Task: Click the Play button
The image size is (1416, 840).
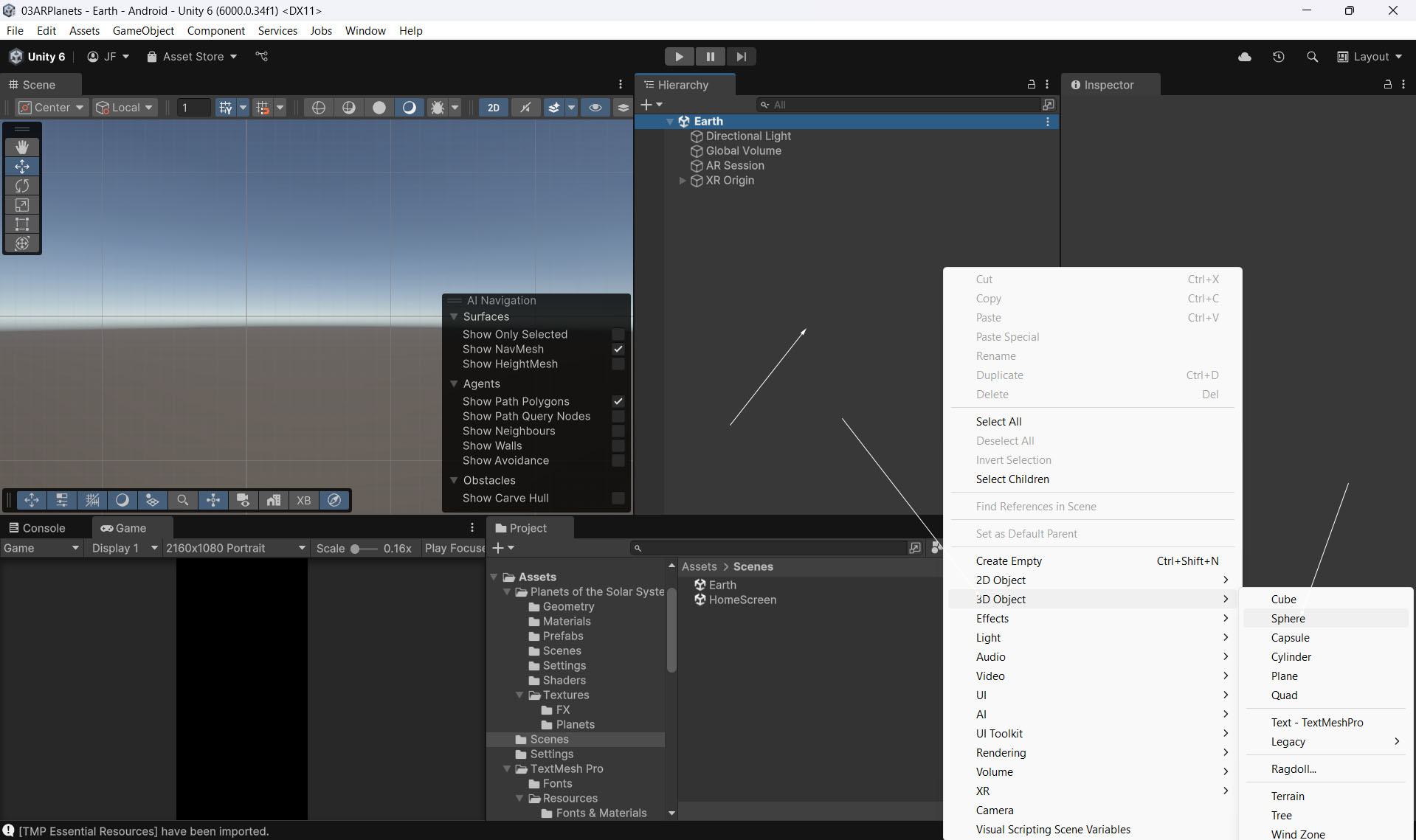Action: pos(679,57)
